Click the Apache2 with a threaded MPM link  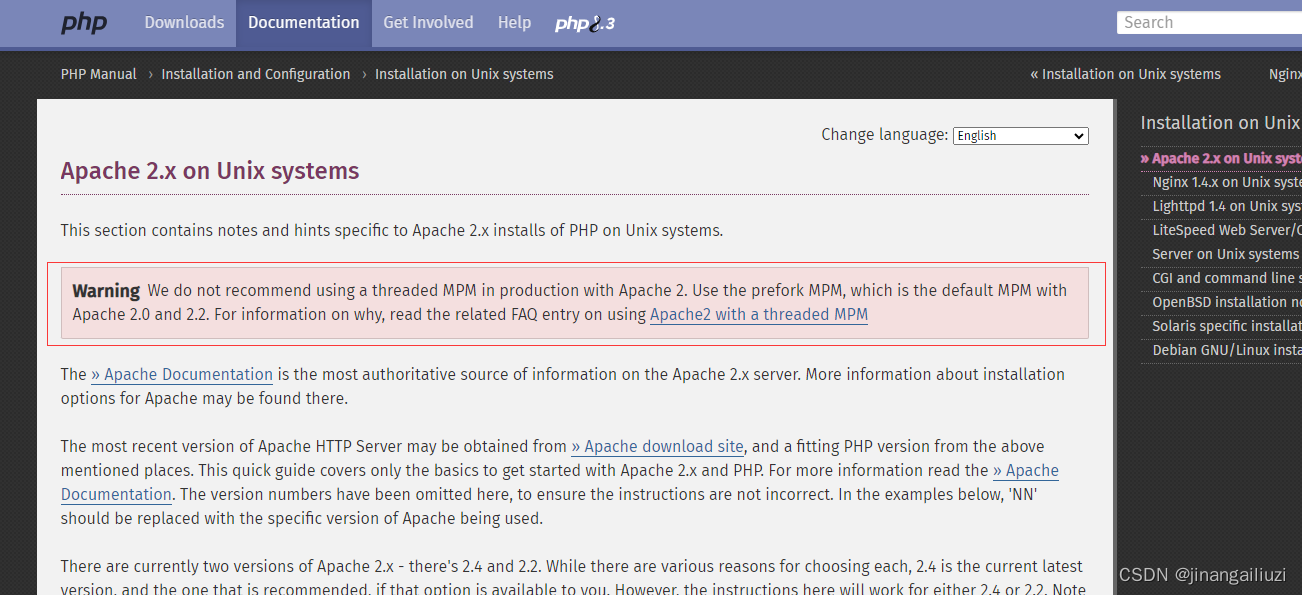point(758,314)
